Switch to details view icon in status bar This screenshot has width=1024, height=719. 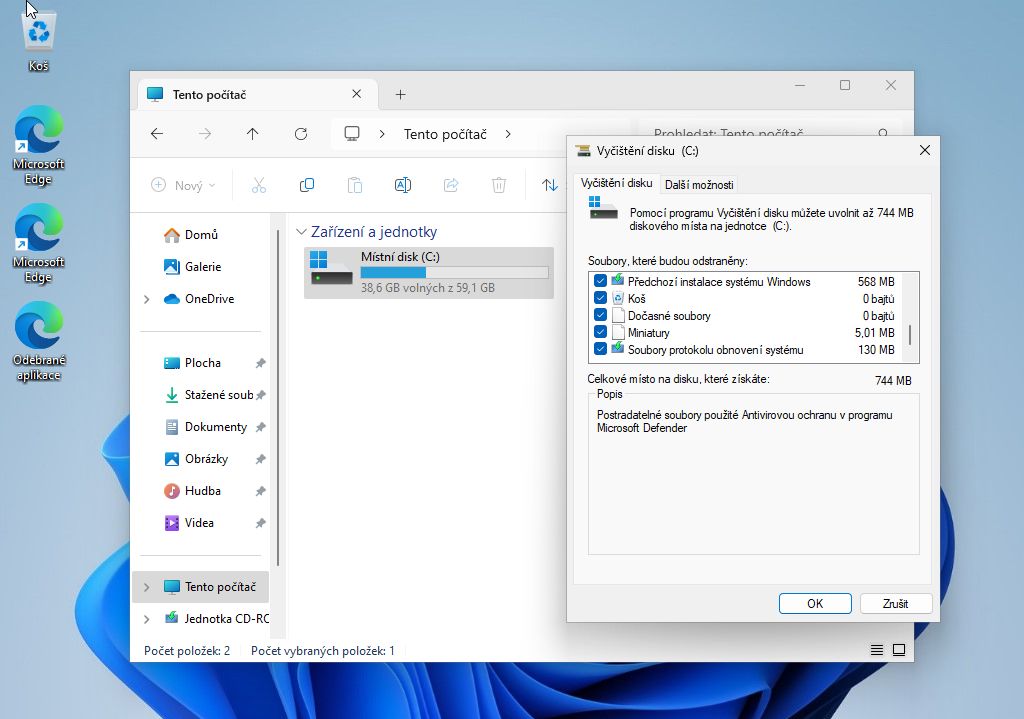click(x=877, y=650)
